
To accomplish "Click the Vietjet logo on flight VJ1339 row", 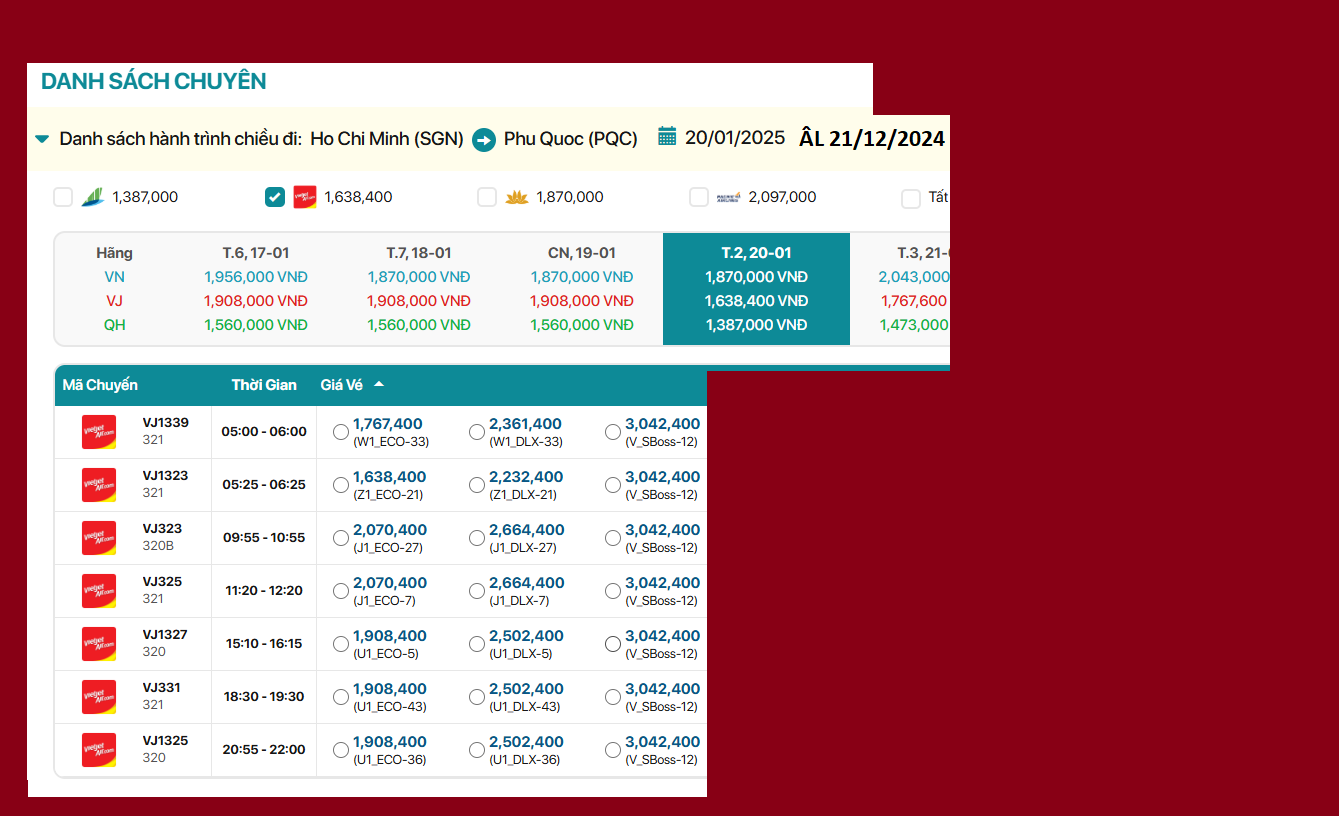I will pos(99,432).
